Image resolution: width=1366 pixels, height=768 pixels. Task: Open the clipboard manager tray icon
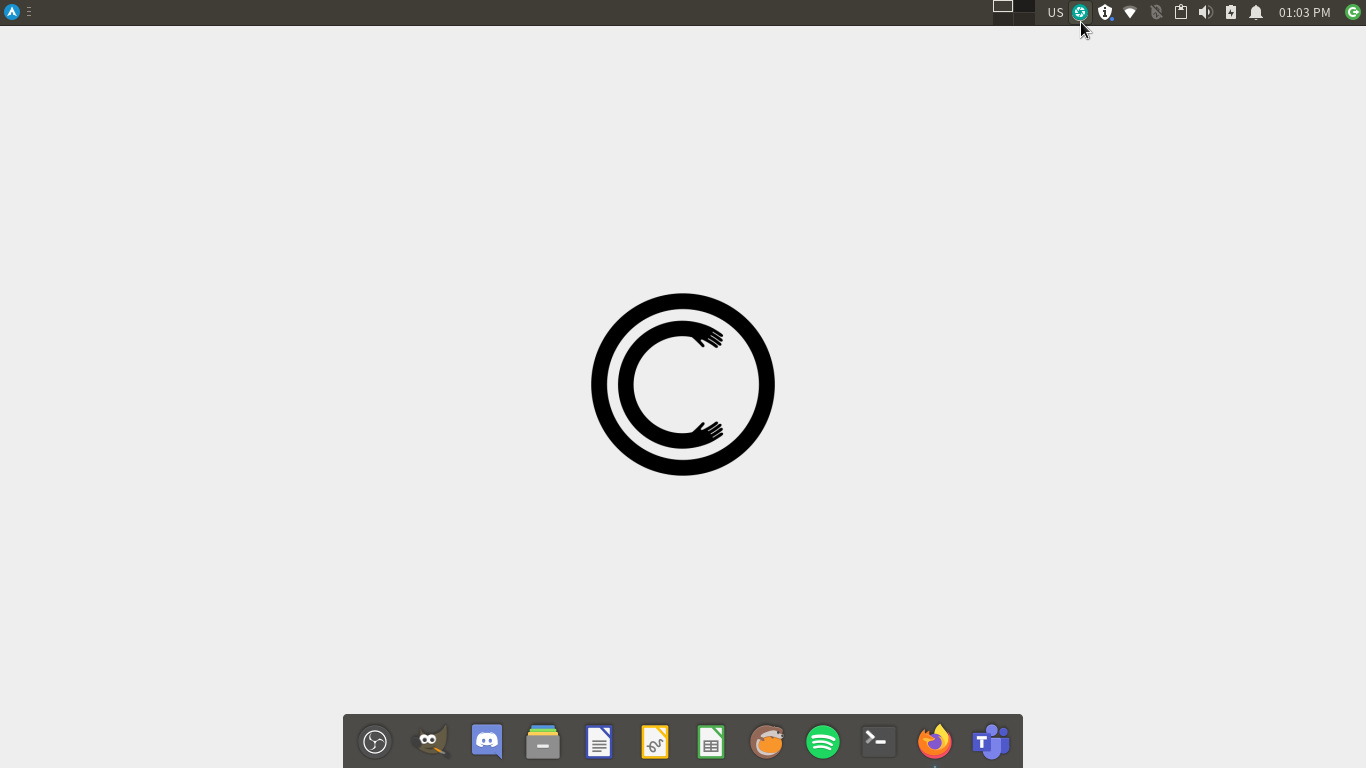(1181, 12)
